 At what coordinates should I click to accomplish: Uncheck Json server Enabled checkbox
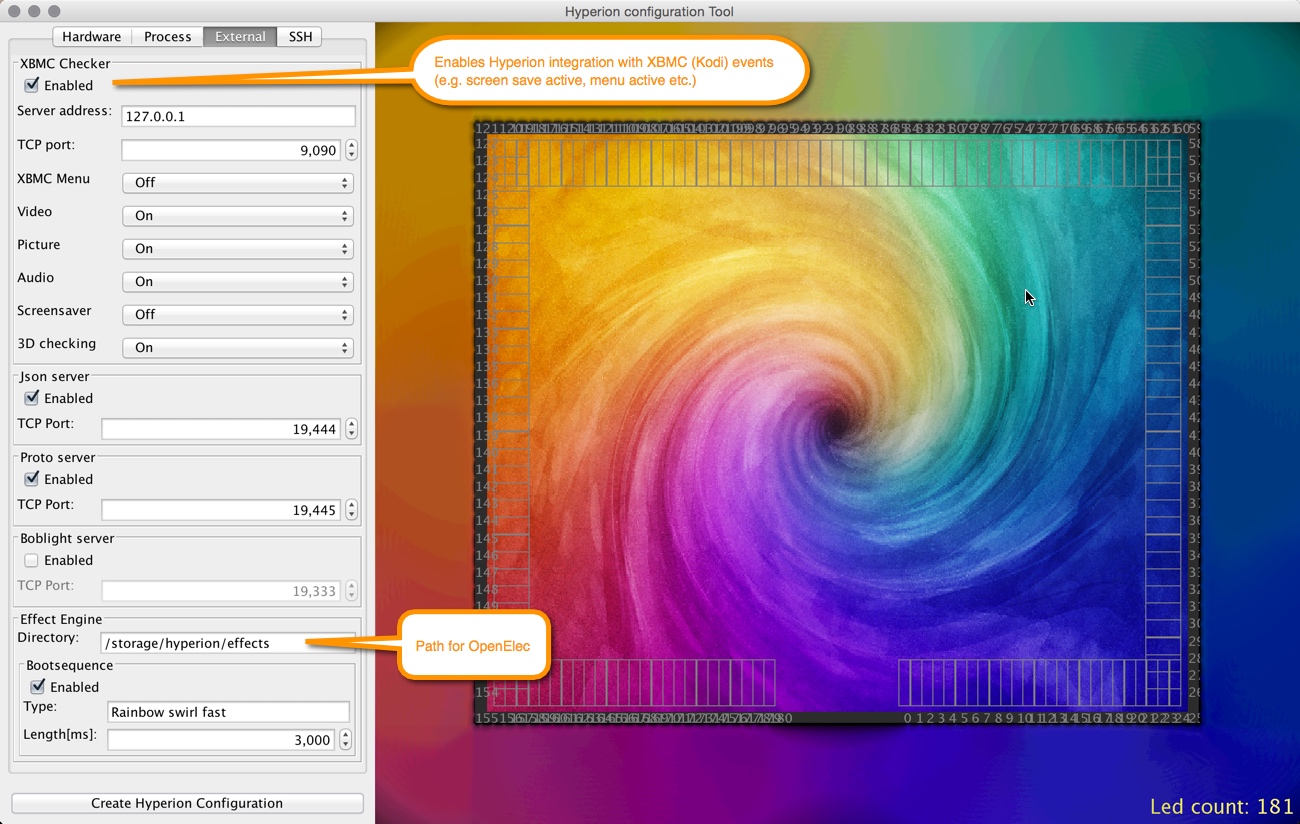32,398
